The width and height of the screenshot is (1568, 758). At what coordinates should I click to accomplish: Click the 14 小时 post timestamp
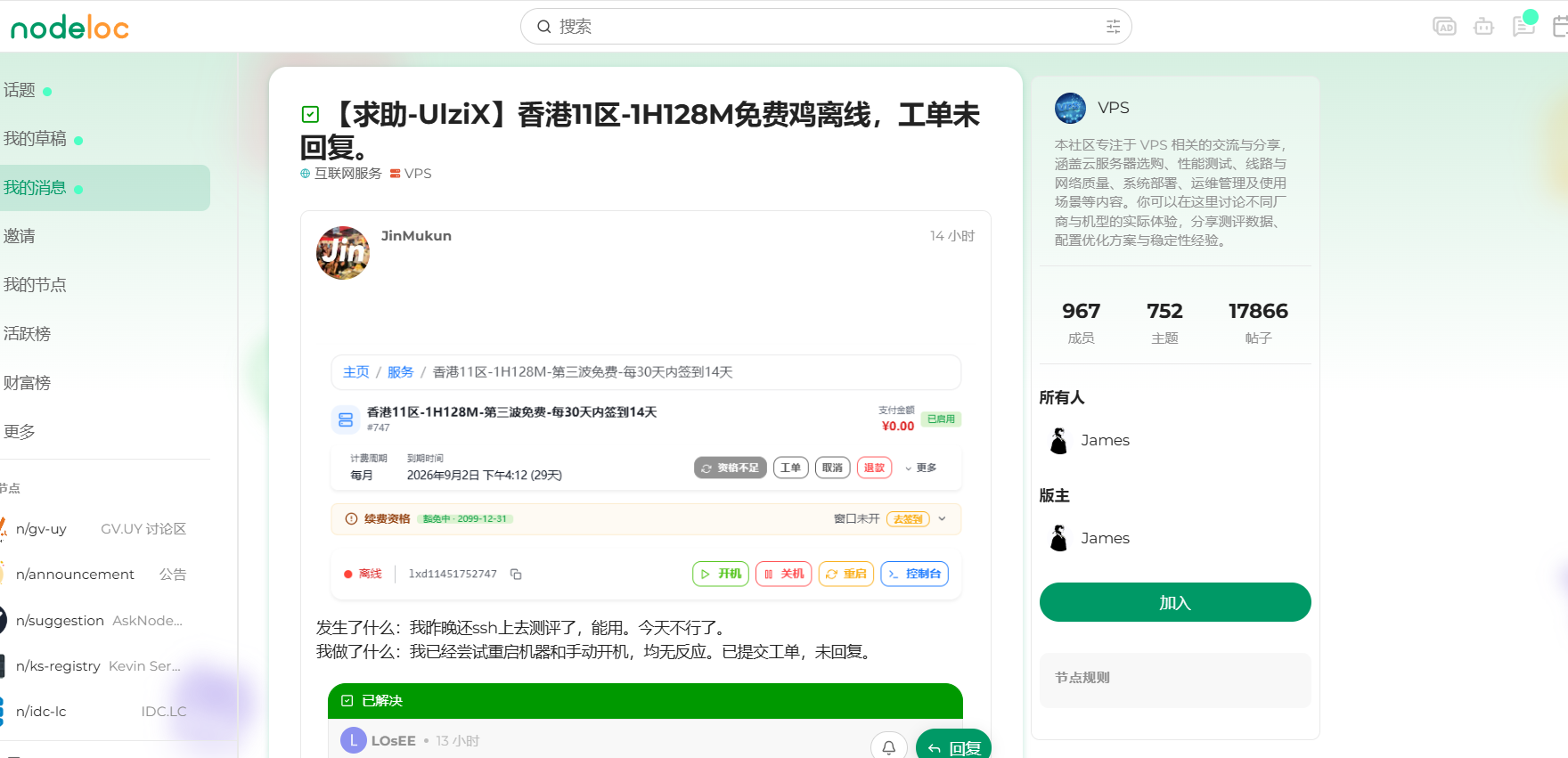tap(952, 236)
